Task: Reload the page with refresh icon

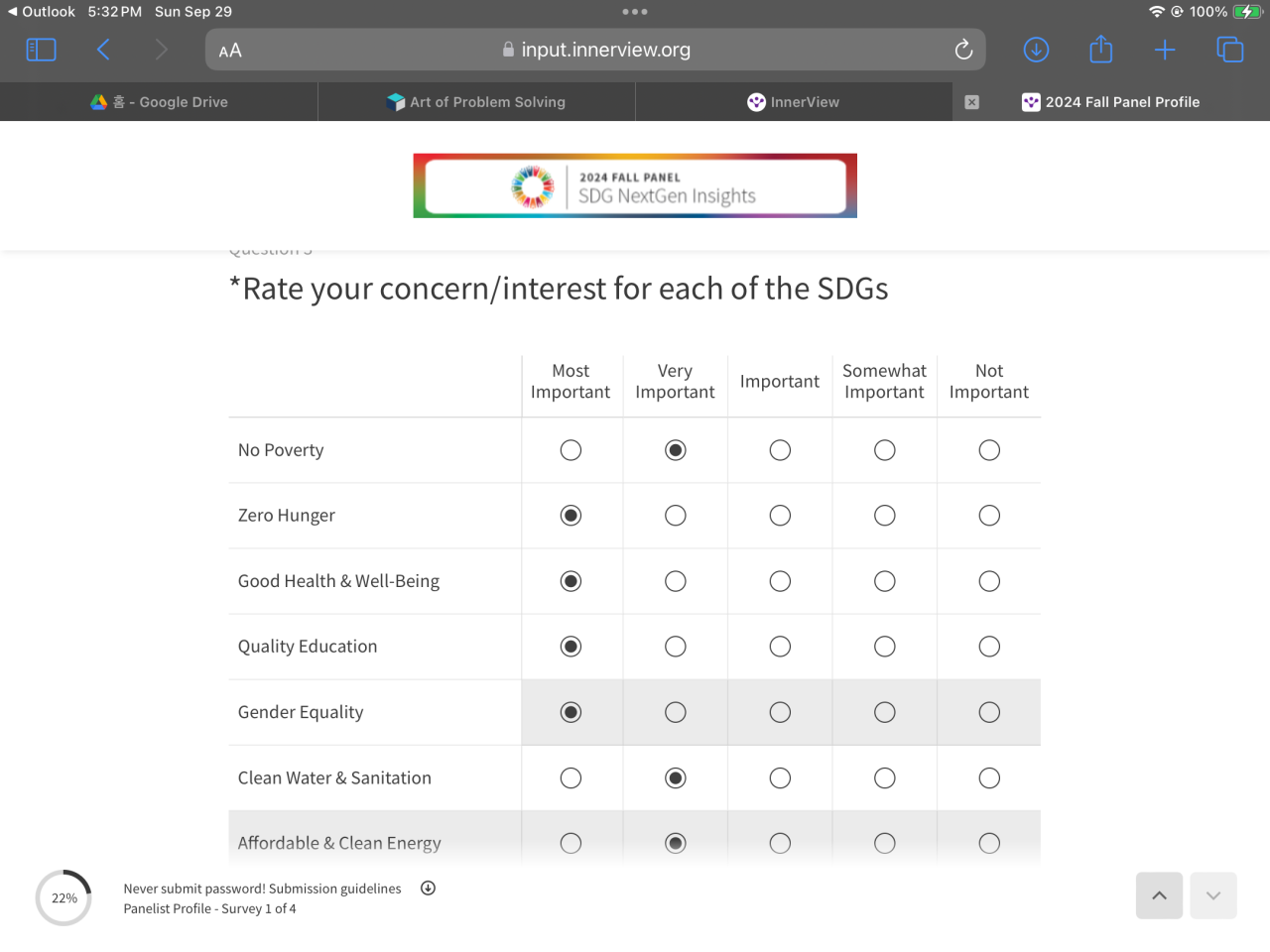Action: pos(963,50)
